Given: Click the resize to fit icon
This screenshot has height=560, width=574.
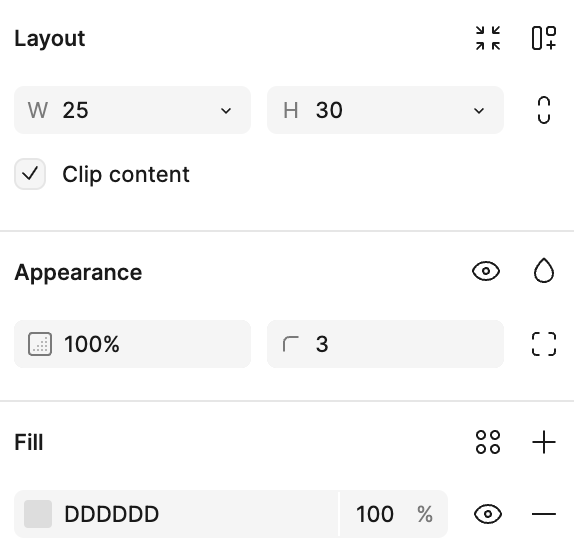Looking at the screenshot, I should coord(488,38).
